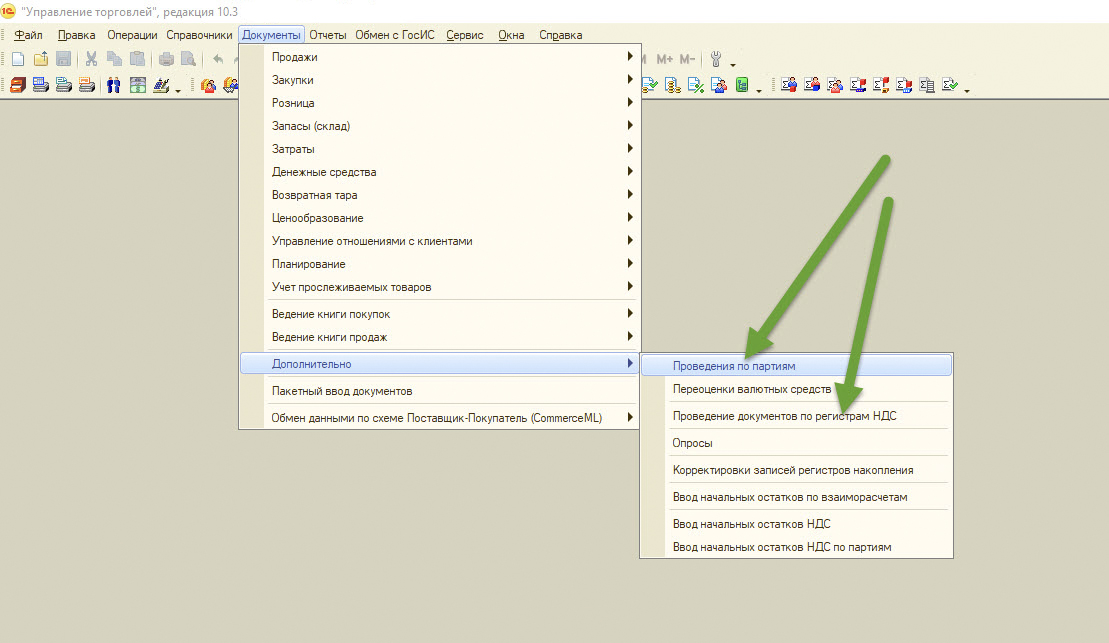
Task: Open dropdown arrow after cash register icon
Action: click(178, 91)
